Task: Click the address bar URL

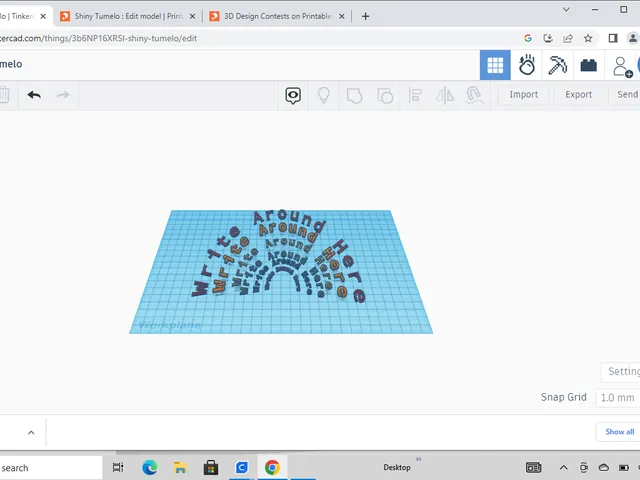Action: 98,38
